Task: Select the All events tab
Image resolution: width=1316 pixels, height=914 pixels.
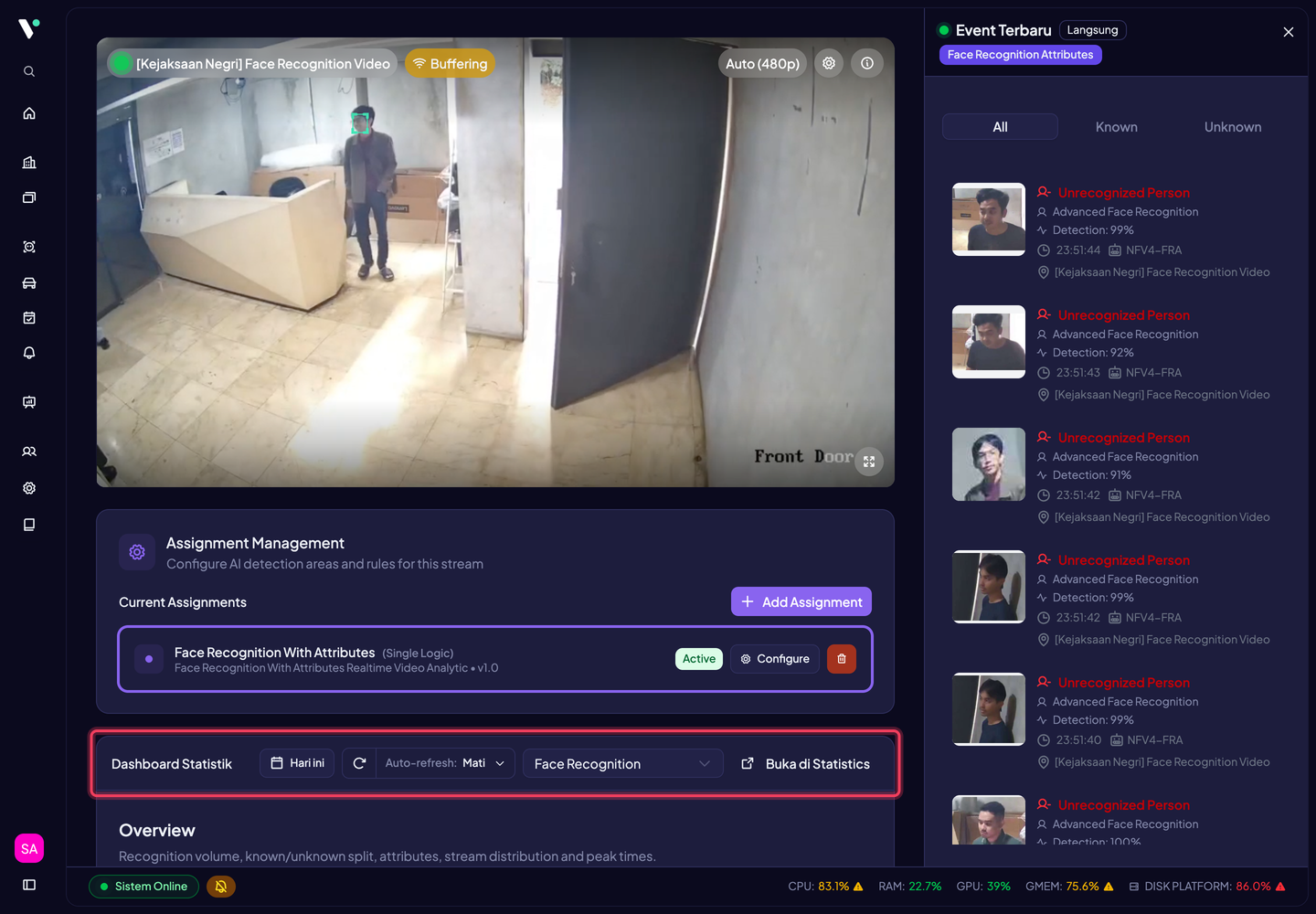Action: click(1000, 127)
